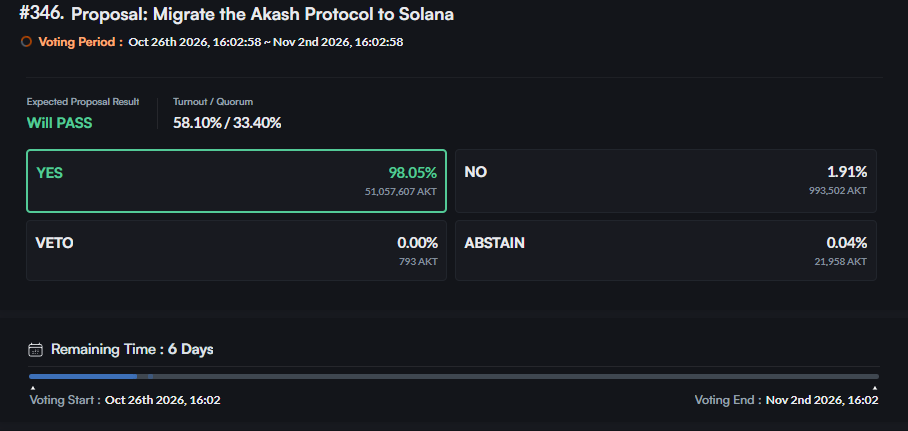The height and width of the screenshot is (431, 908).
Task: Click the calendar icon beside Remaining Time
Action: pyautogui.click(x=35, y=349)
